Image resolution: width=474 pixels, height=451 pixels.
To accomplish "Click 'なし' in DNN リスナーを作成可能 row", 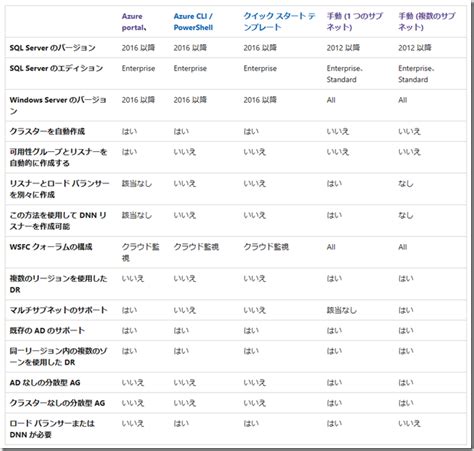I will coord(406,215).
